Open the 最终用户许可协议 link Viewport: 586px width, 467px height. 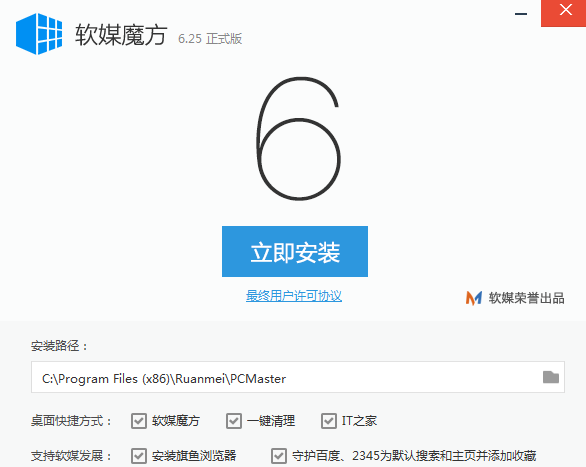pyautogui.click(x=294, y=296)
